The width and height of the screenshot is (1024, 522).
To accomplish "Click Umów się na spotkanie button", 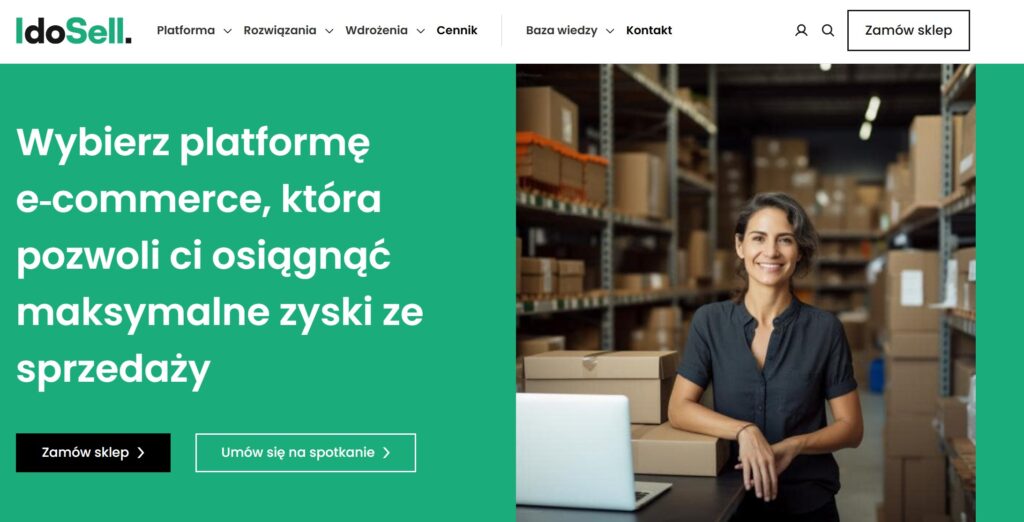I will click(x=306, y=453).
